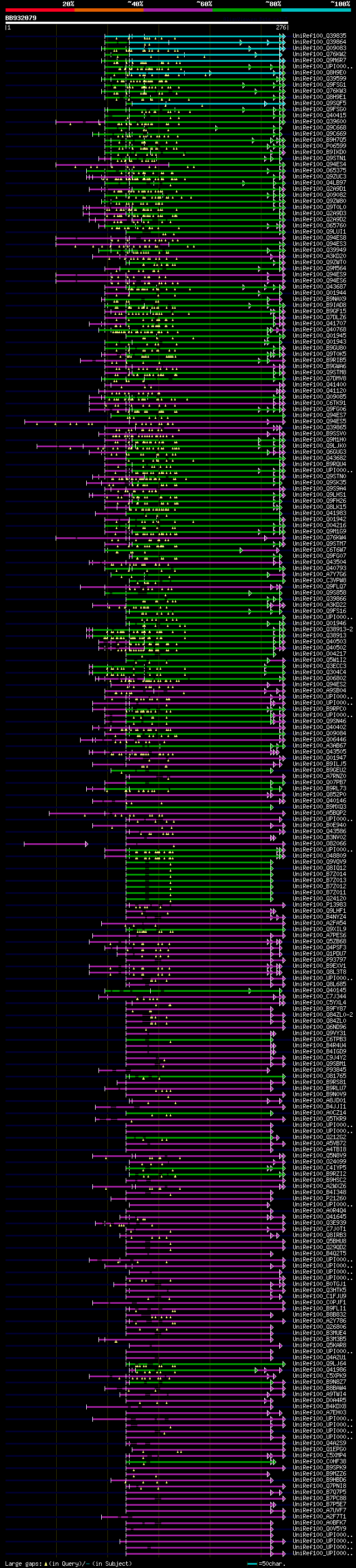The height and width of the screenshot is (1568, 356).
Task: Click the red 20% identity legend segment
Action: [x=39, y=11]
